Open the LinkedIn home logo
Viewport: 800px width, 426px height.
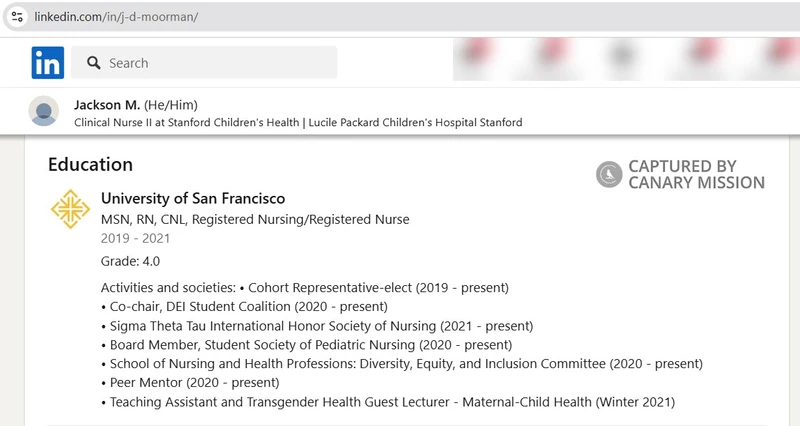pyautogui.click(x=47, y=63)
